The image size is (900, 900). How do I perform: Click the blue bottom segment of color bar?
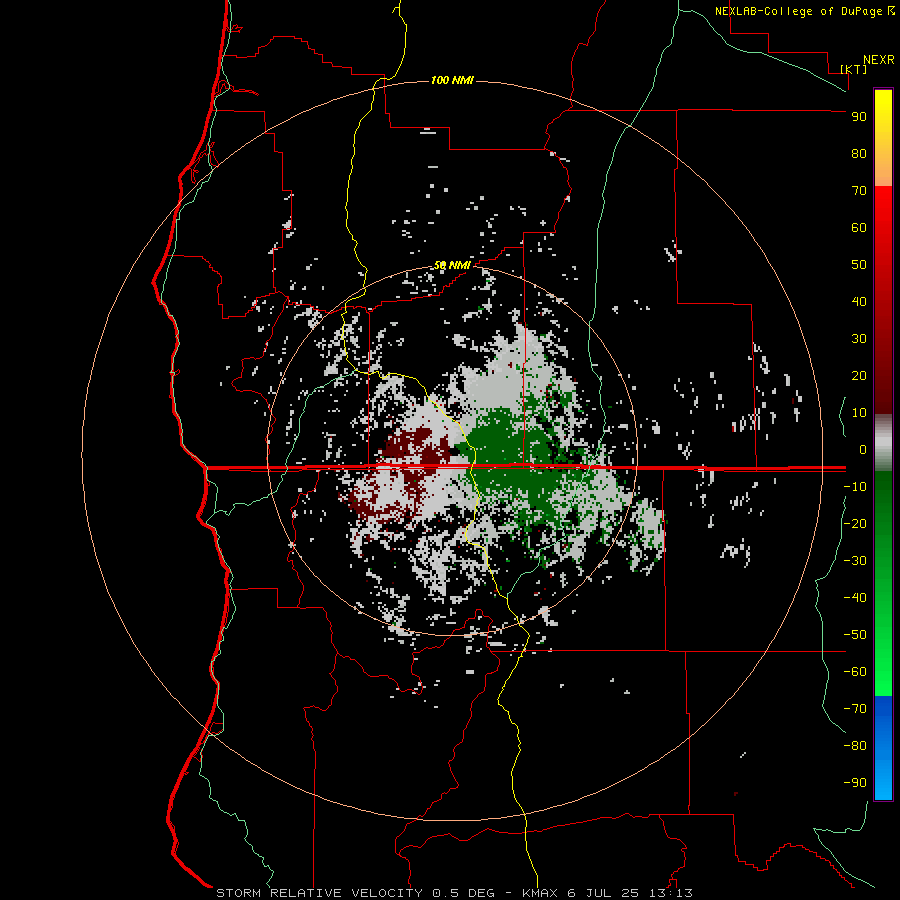click(x=883, y=748)
